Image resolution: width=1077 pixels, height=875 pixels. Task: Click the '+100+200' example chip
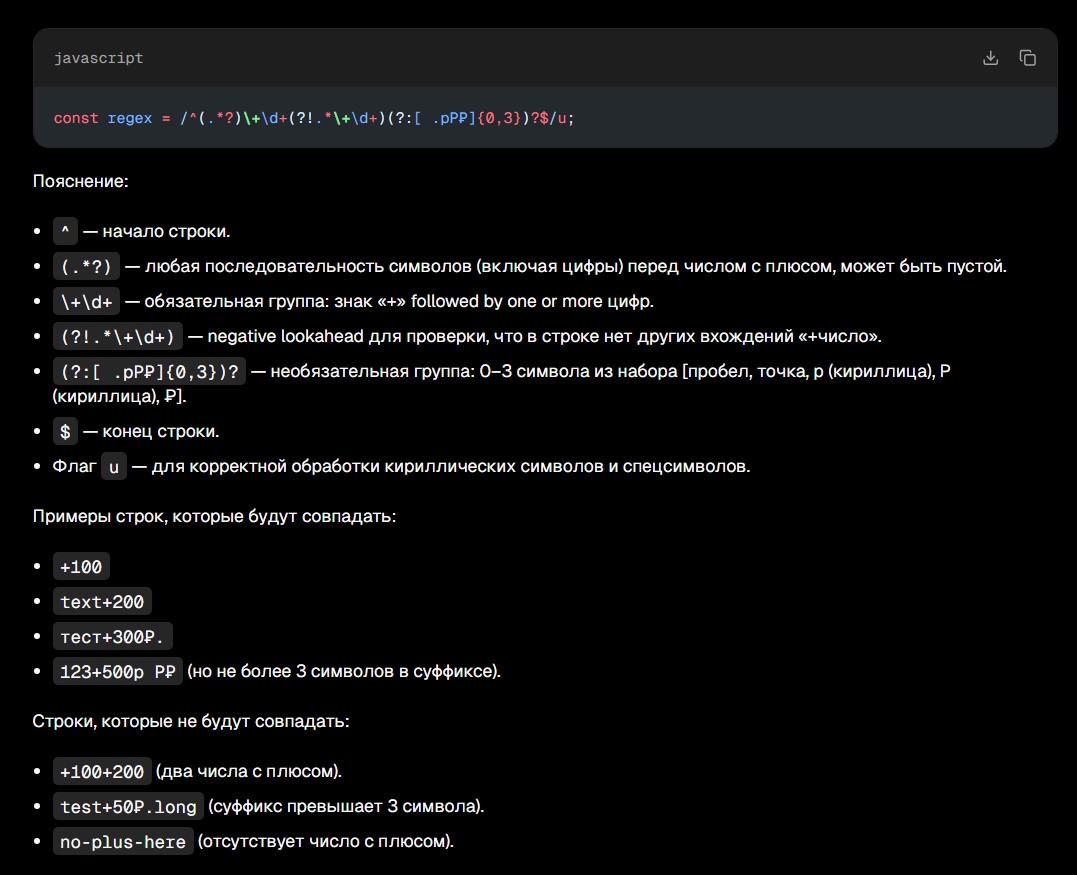[x=102, y=772]
